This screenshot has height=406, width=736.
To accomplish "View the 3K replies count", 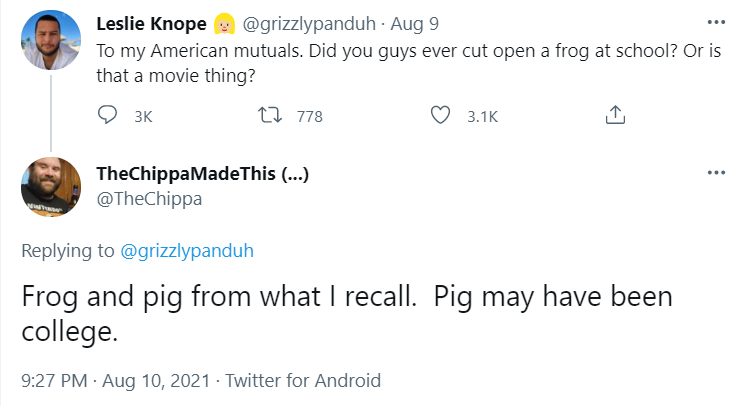I will pos(143,116).
